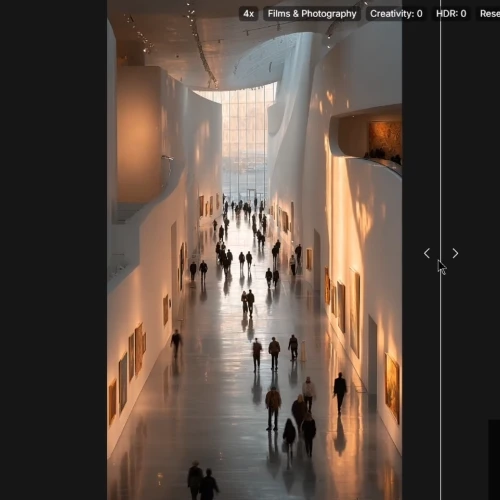Click the left chevron on comparison slider
Viewport: 500px width, 500px height.
coord(427,253)
